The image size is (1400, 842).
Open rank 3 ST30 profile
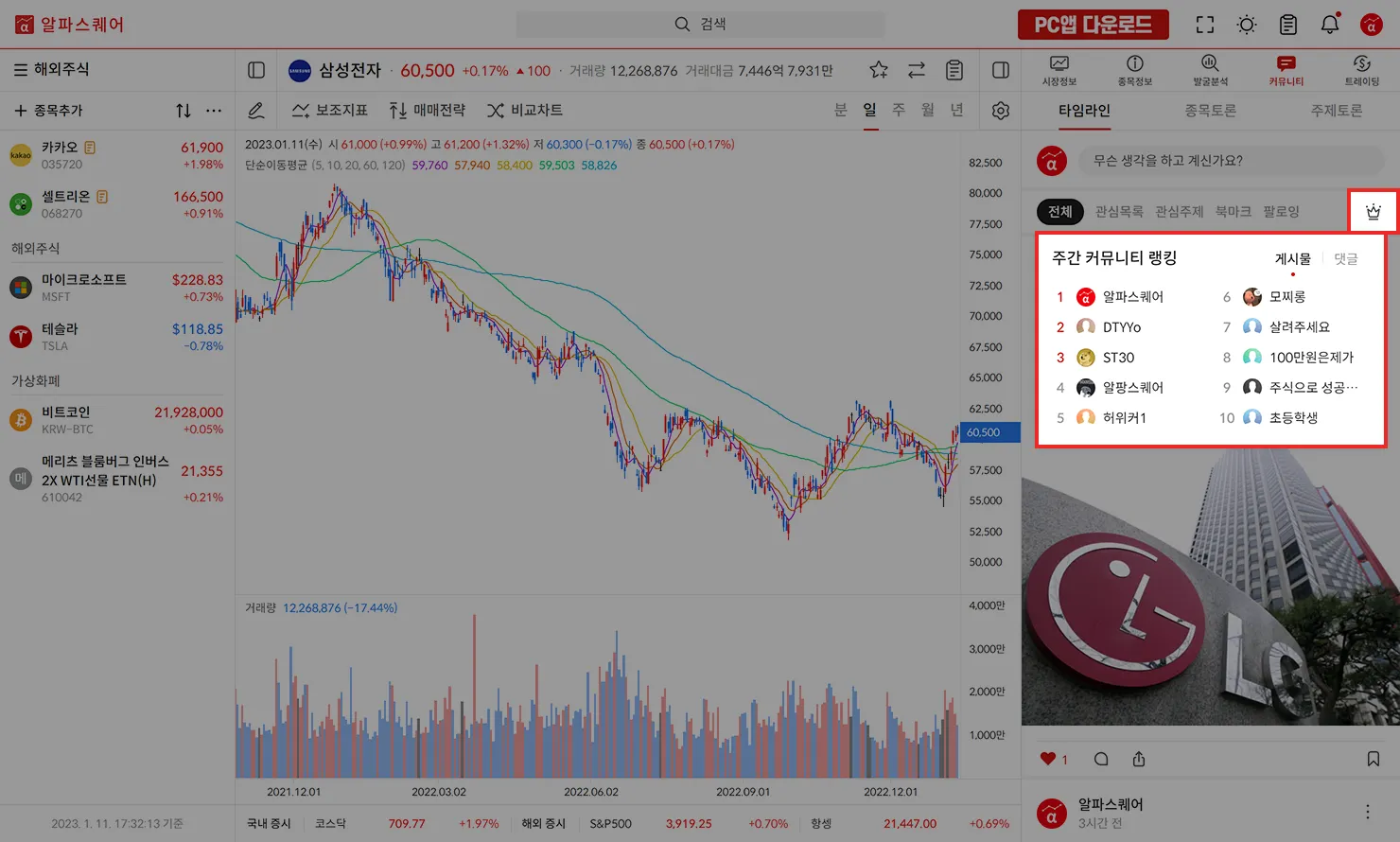tap(1106, 358)
